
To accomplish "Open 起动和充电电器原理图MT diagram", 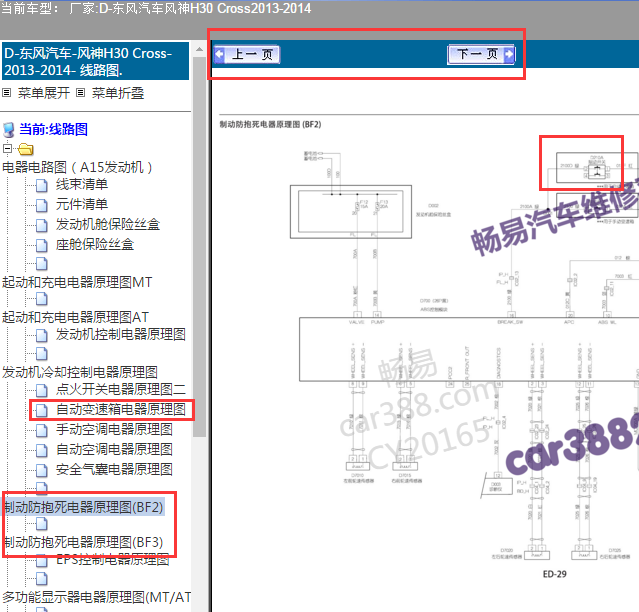I will (77, 282).
